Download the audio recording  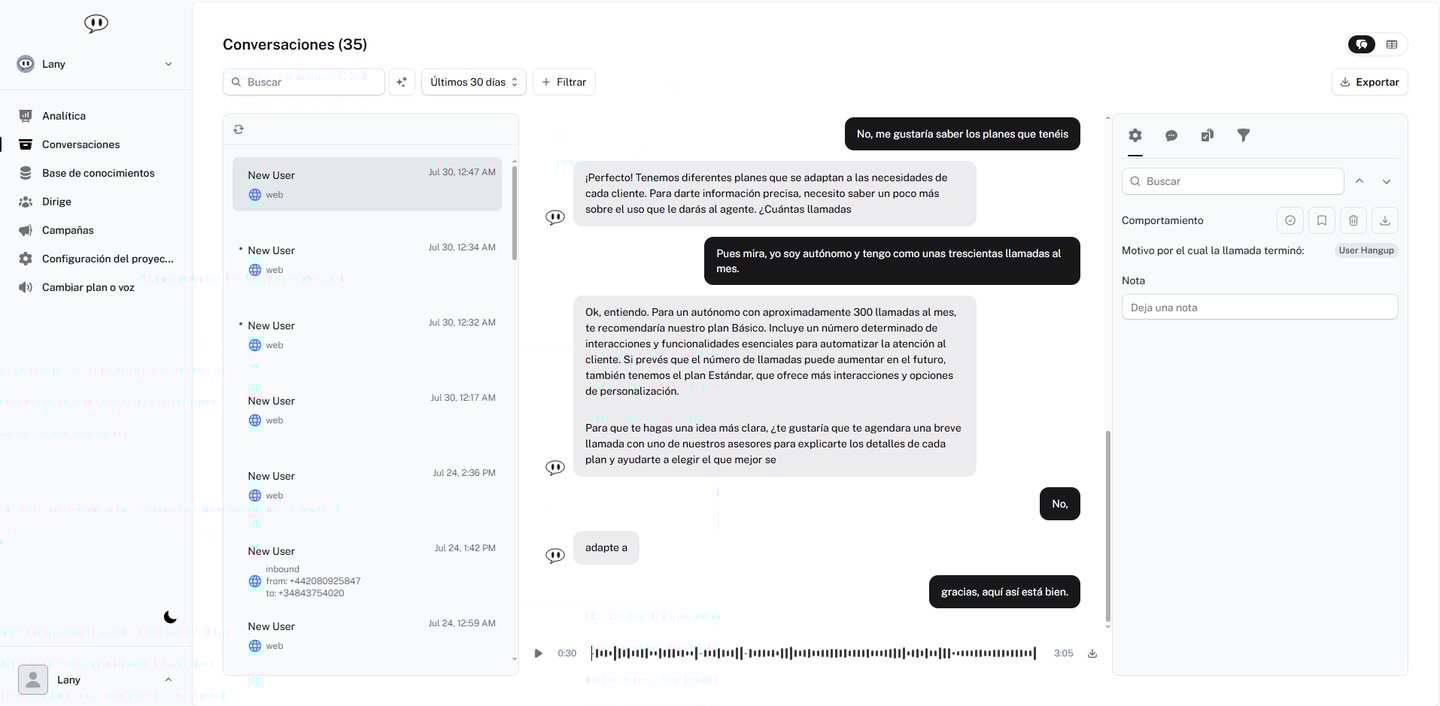coord(1092,654)
